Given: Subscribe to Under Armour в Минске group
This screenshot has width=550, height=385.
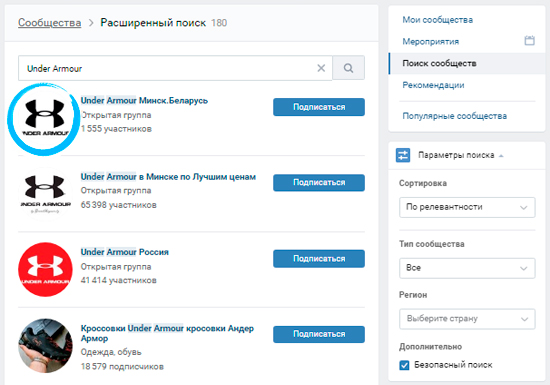Looking at the screenshot, I should 319,183.
